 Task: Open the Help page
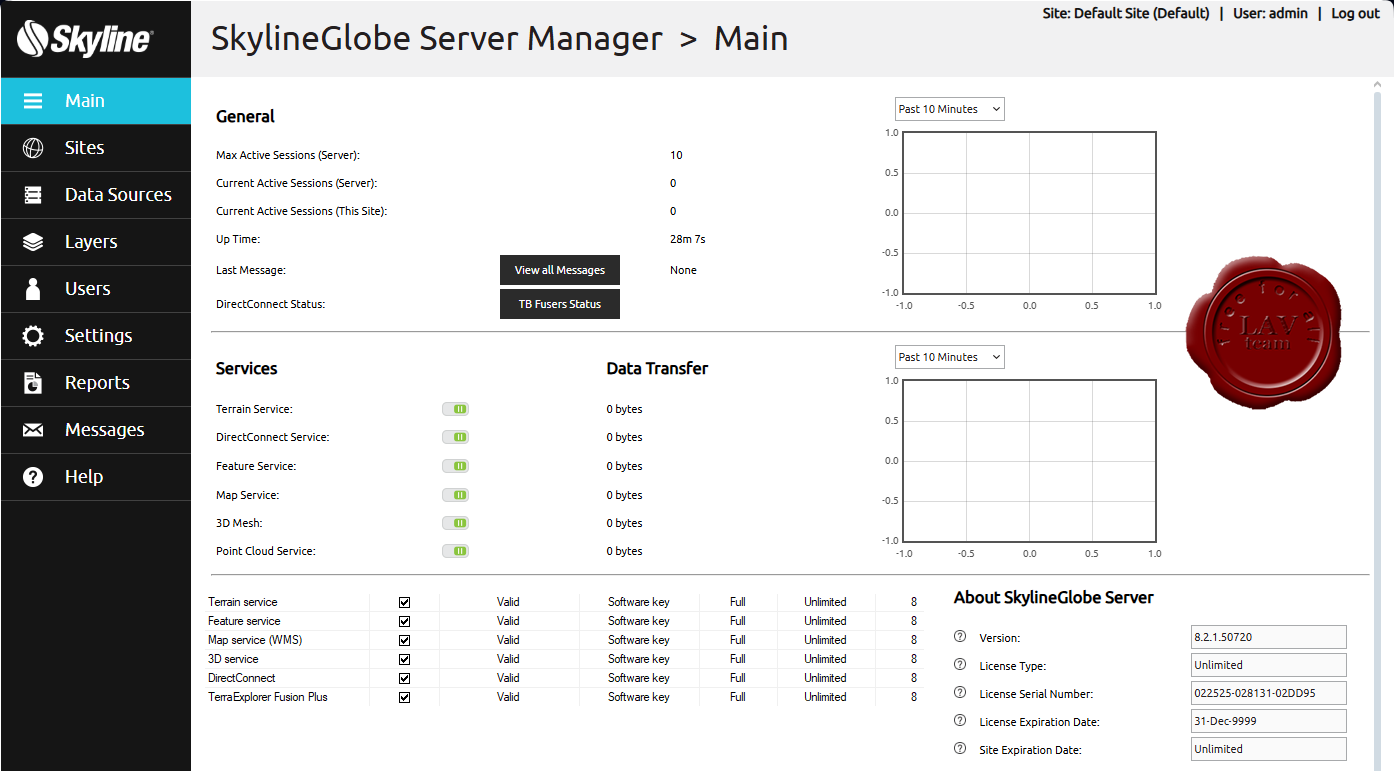tap(96, 477)
